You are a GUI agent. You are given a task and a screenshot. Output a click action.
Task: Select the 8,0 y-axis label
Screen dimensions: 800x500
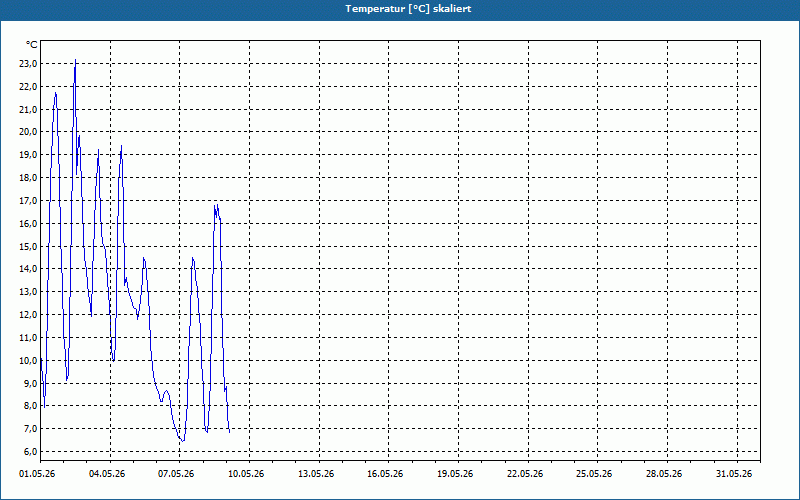click(x=30, y=406)
